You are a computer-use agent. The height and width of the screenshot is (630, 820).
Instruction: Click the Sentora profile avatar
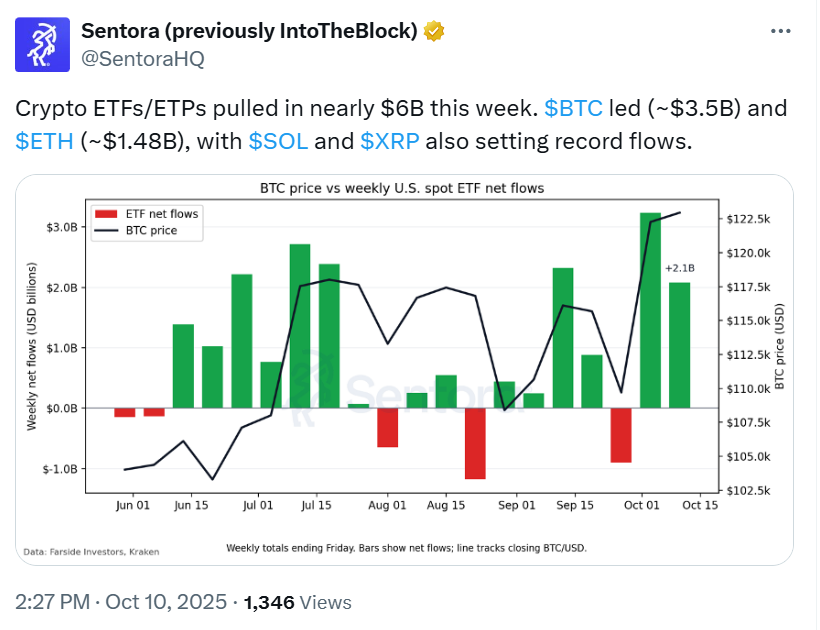[x=42, y=45]
